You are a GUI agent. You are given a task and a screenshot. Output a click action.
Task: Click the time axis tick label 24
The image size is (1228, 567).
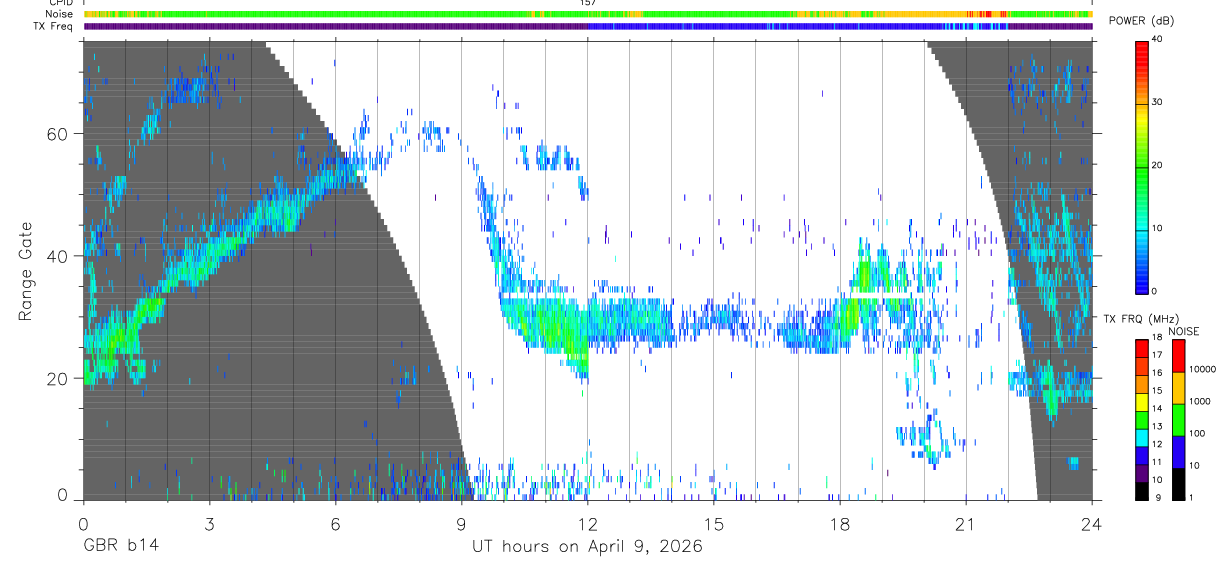pos(1091,523)
